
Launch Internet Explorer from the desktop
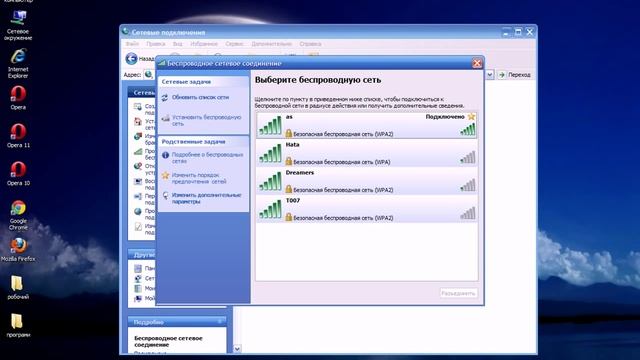click(x=18, y=63)
